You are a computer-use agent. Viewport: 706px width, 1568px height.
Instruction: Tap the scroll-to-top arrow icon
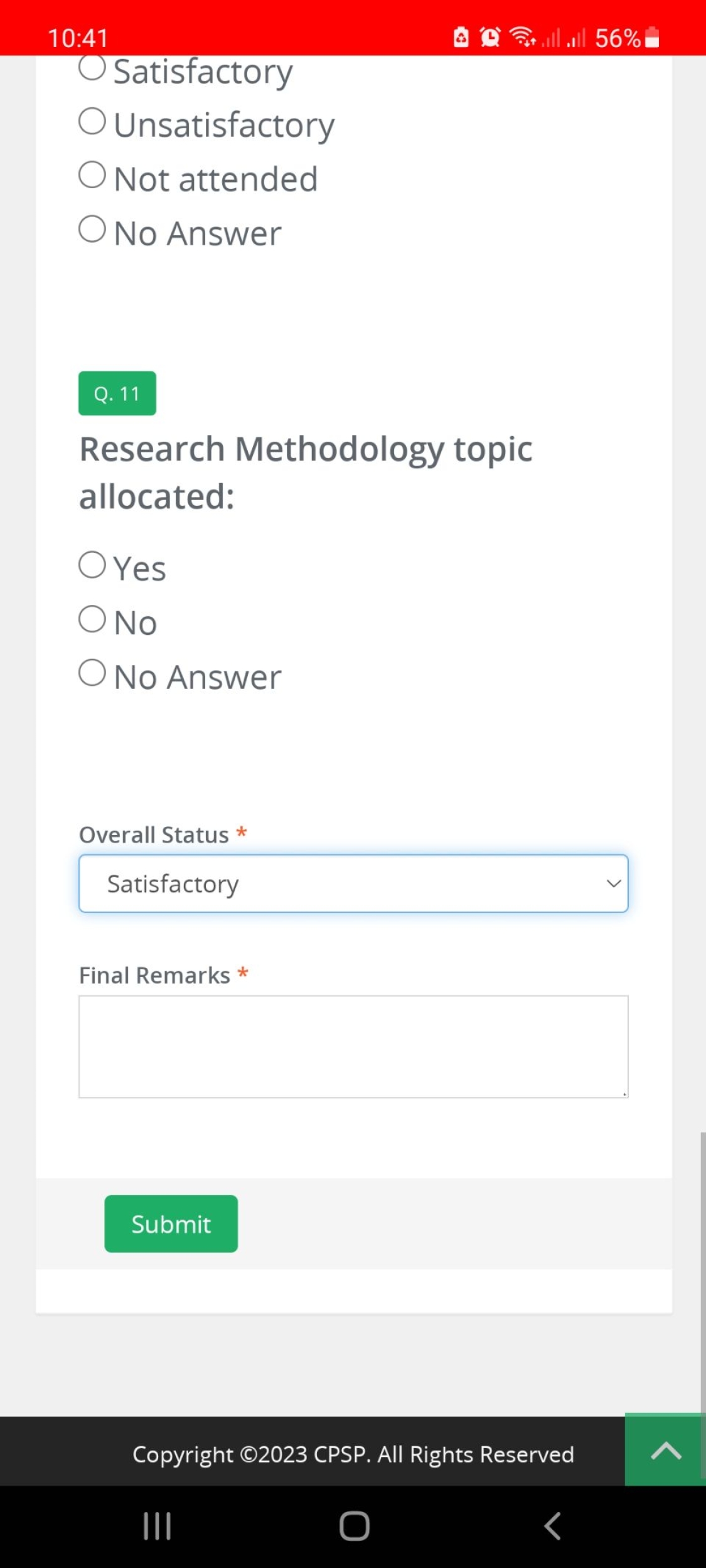[665, 1450]
